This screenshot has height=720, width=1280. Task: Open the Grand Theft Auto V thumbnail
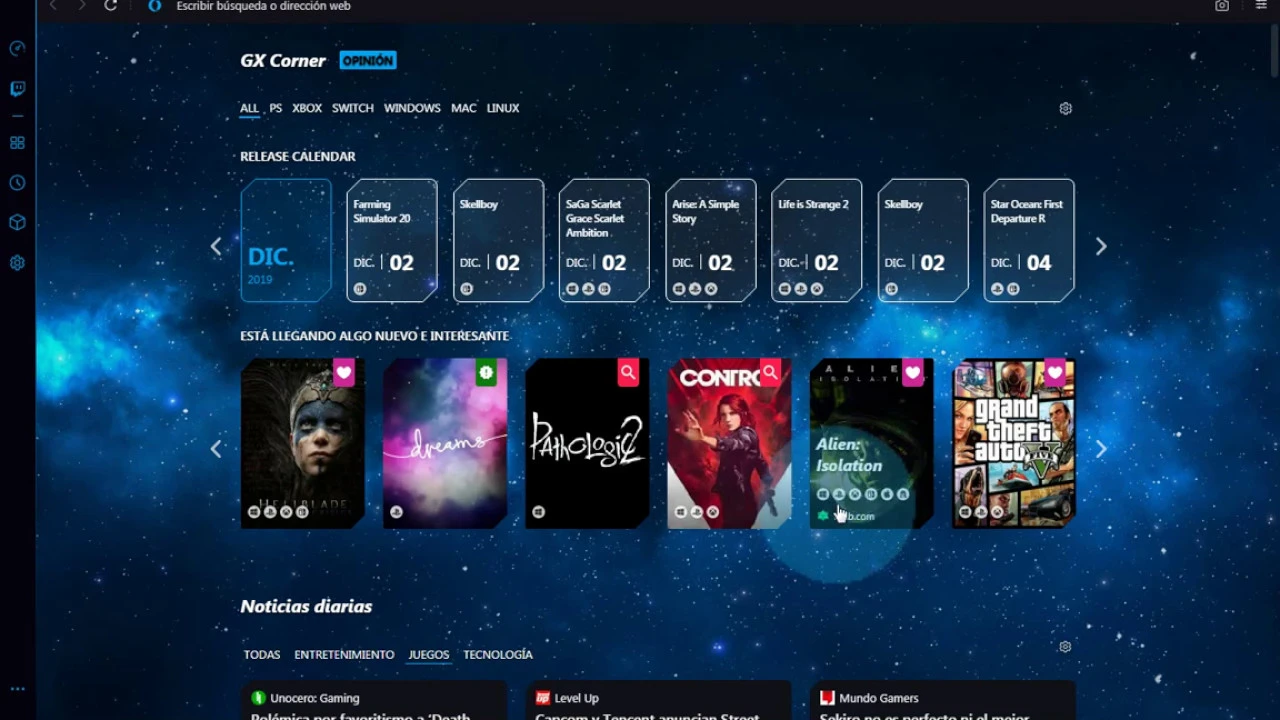coord(1013,443)
